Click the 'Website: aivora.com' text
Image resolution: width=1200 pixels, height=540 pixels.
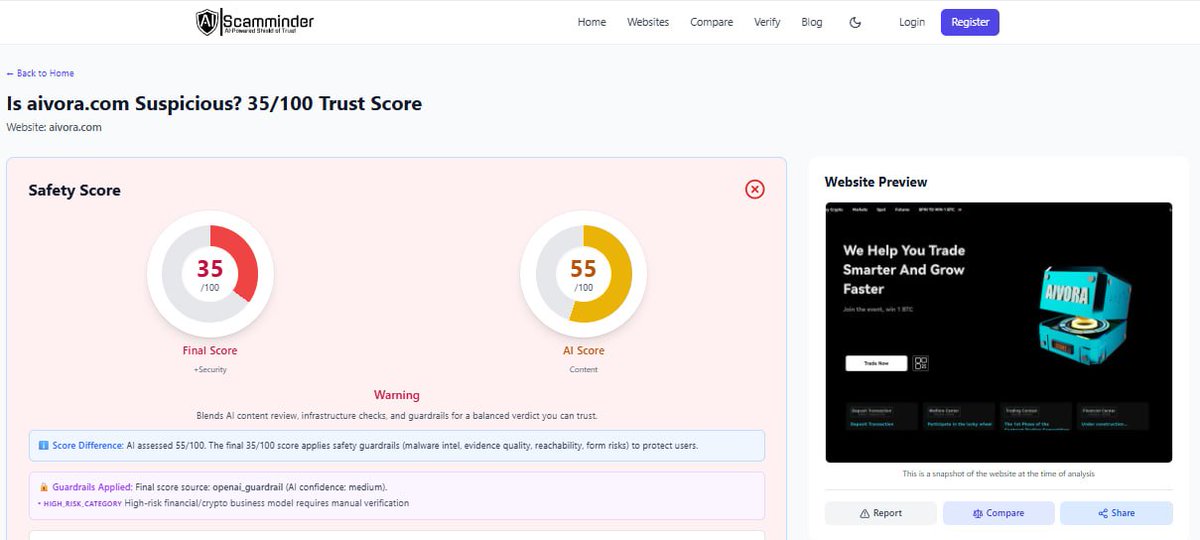(x=54, y=127)
